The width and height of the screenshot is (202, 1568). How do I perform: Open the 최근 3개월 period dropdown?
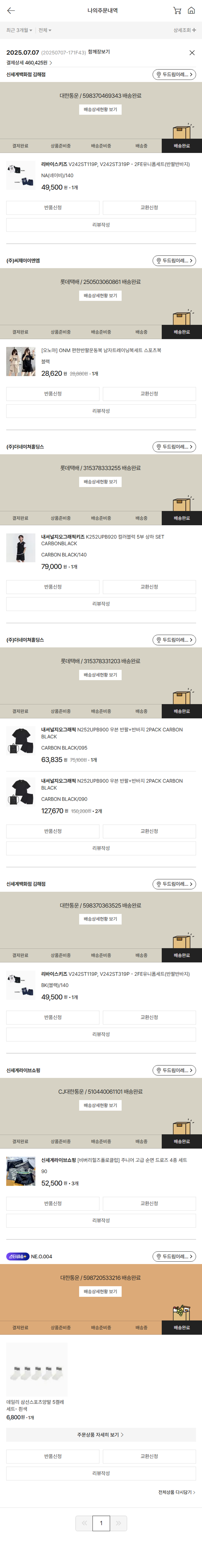pyautogui.click(x=19, y=30)
